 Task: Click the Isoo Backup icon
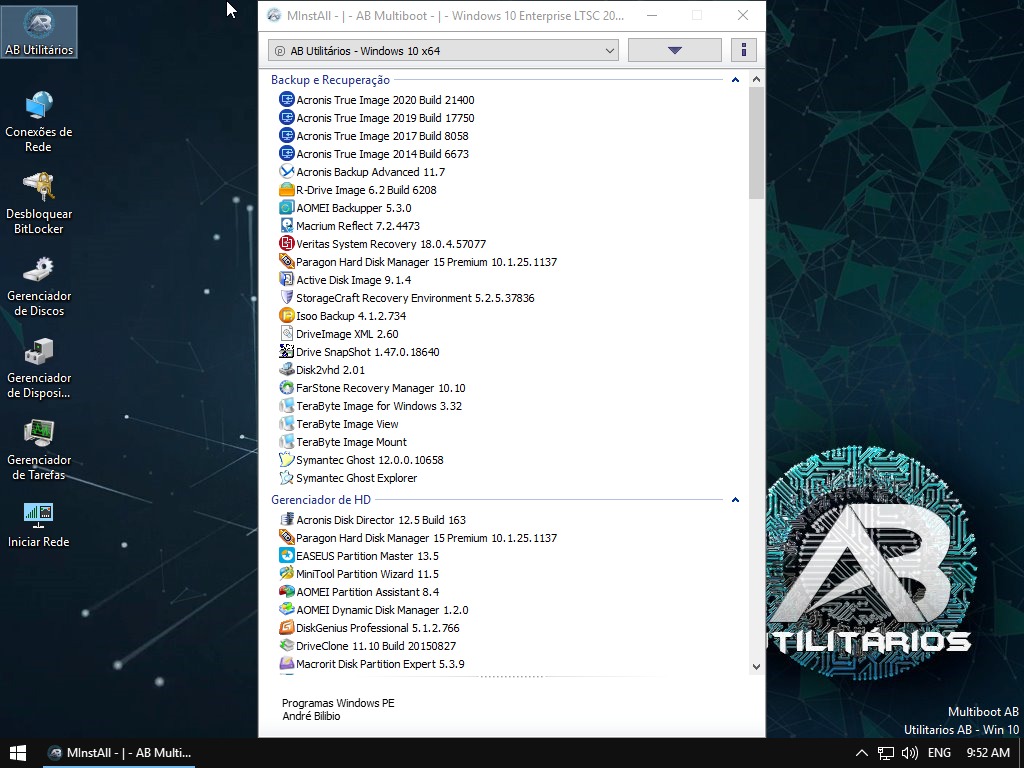287,315
